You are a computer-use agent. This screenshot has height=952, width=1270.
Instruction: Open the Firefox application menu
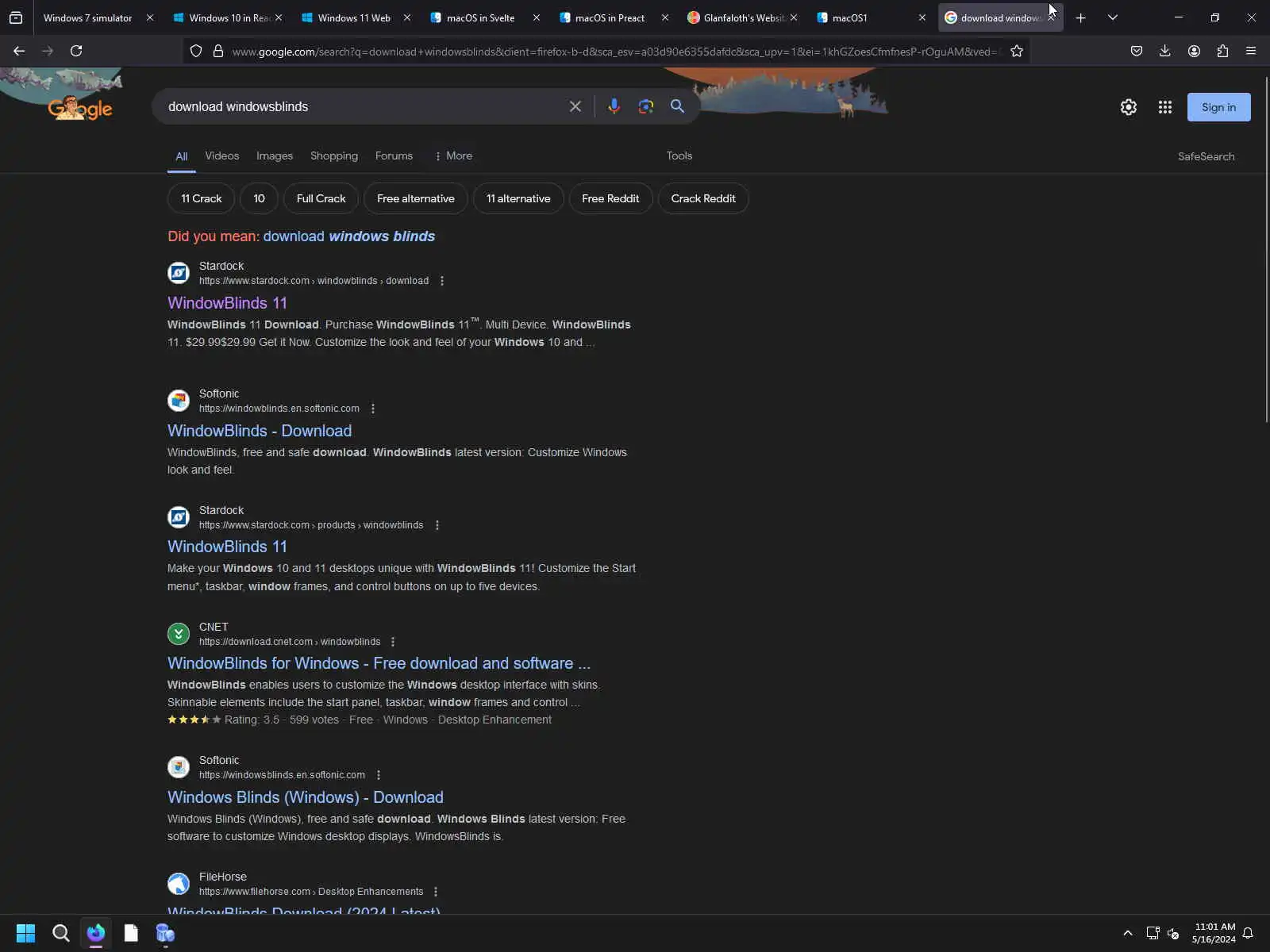(x=1251, y=51)
